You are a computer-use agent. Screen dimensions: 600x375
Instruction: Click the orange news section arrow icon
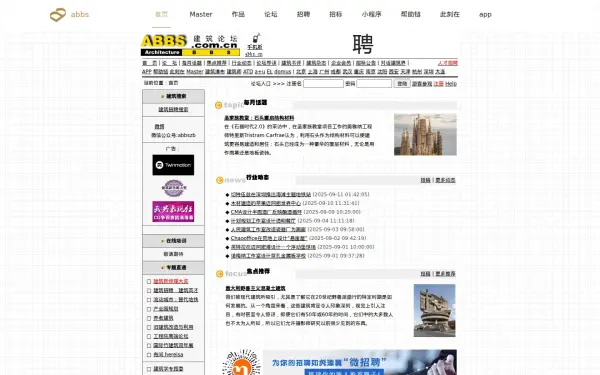coord(220,180)
